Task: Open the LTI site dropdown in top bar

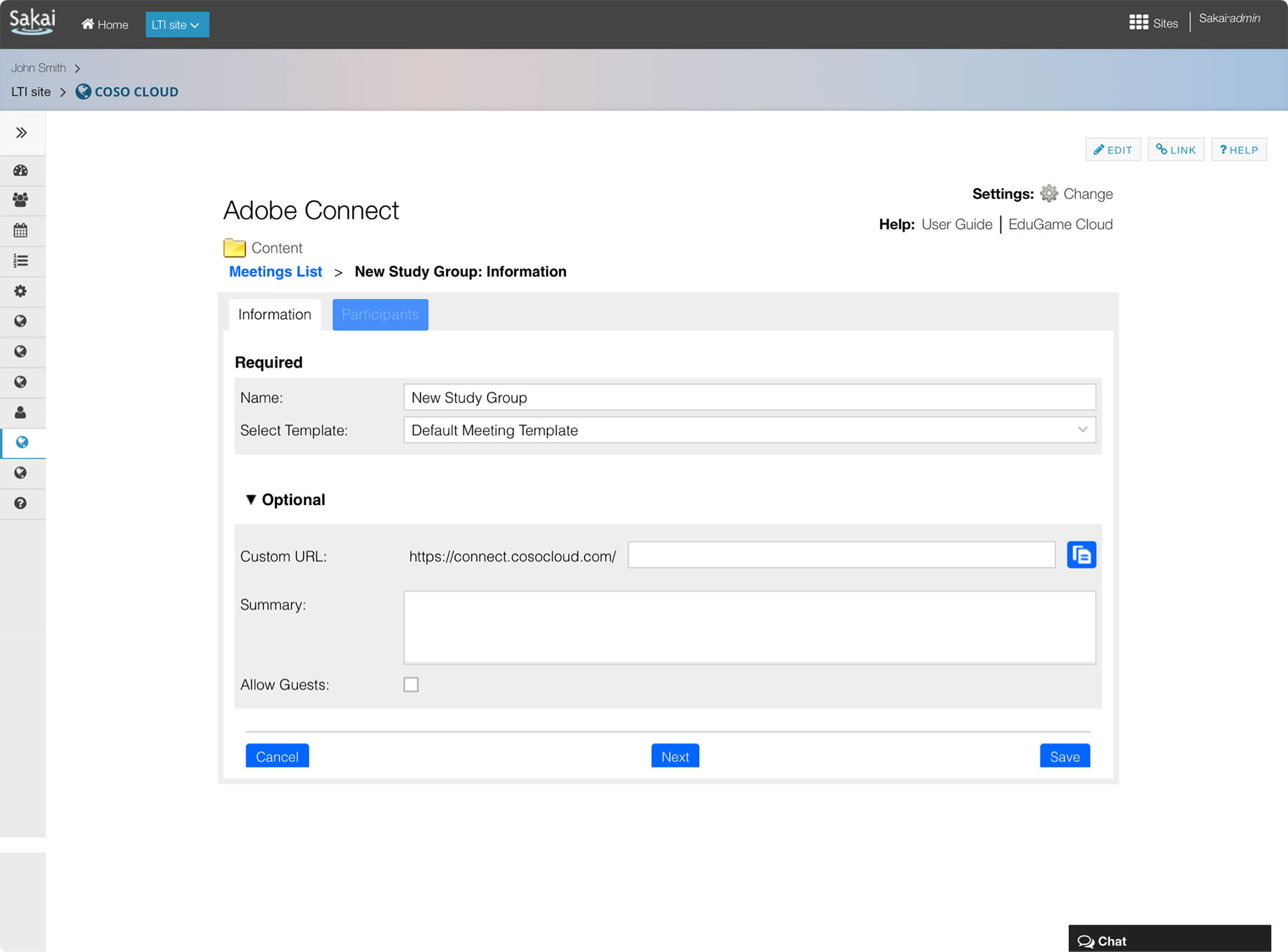Action: click(x=177, y=24)
